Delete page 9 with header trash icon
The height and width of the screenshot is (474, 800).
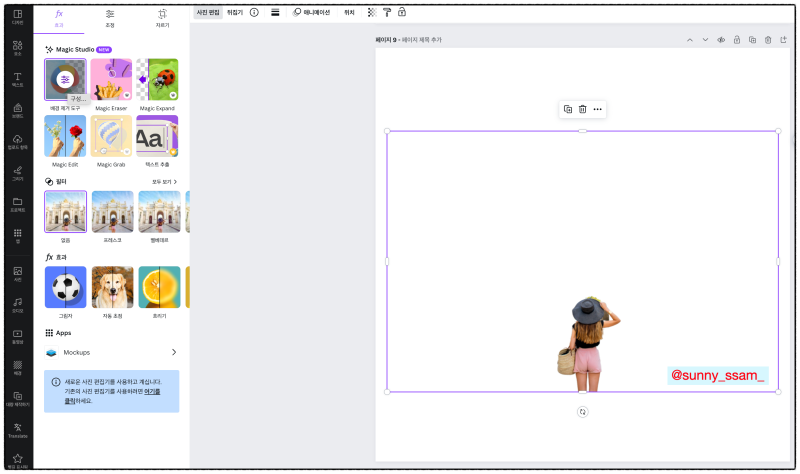tap(768, 40)
